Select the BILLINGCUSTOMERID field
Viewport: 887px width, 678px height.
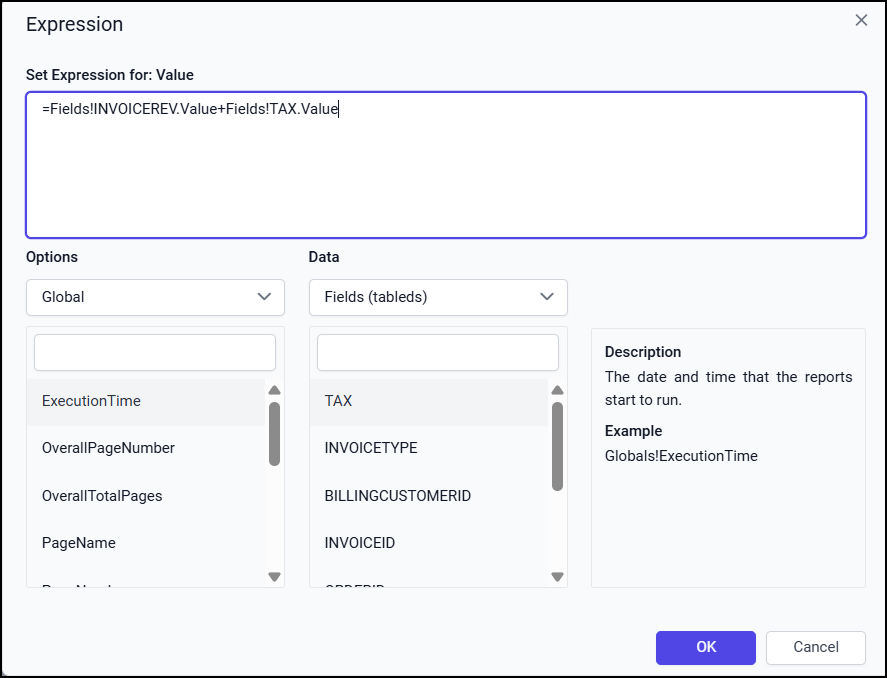point(397,496)
